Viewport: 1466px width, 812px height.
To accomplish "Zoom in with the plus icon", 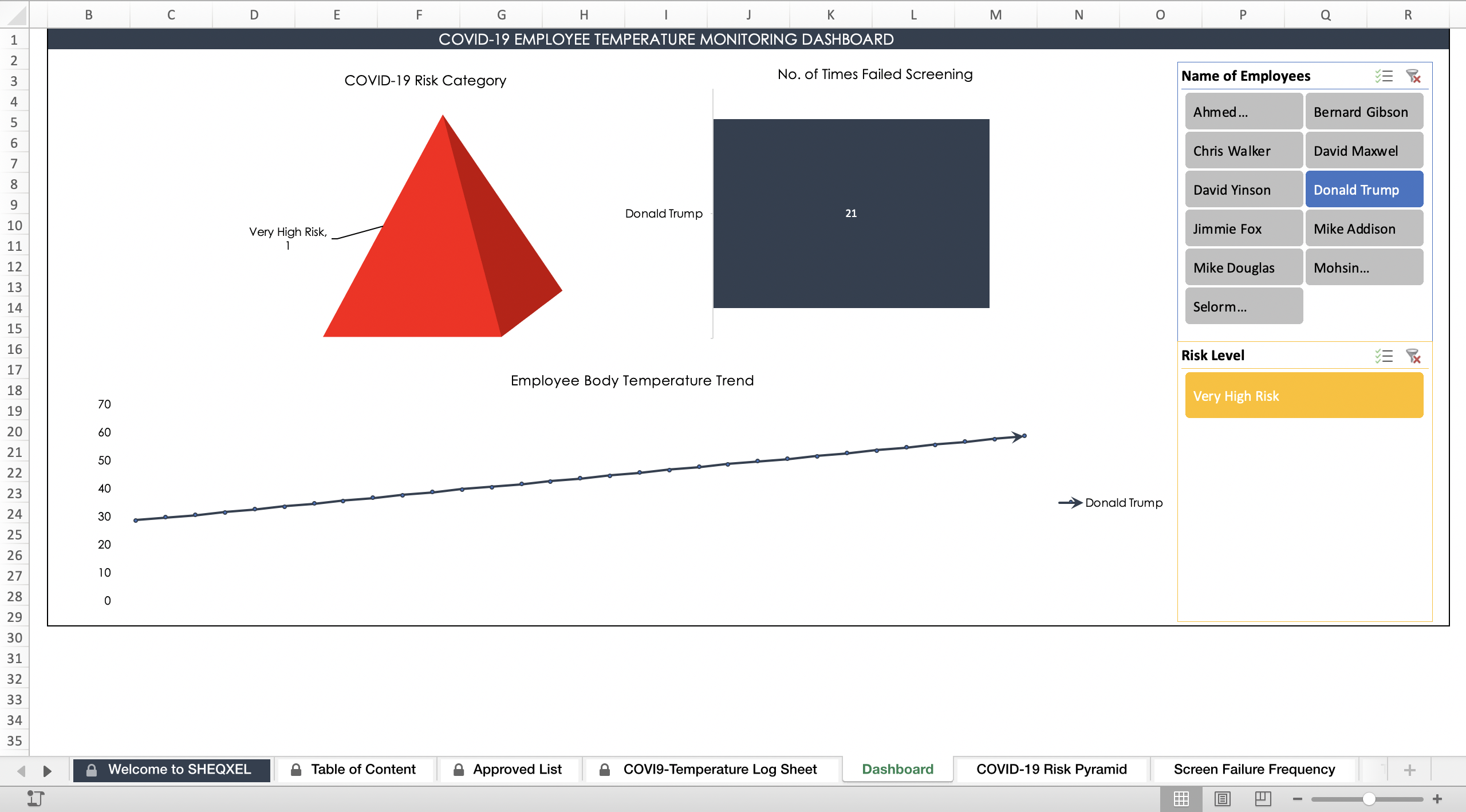I will [1437, 799].
